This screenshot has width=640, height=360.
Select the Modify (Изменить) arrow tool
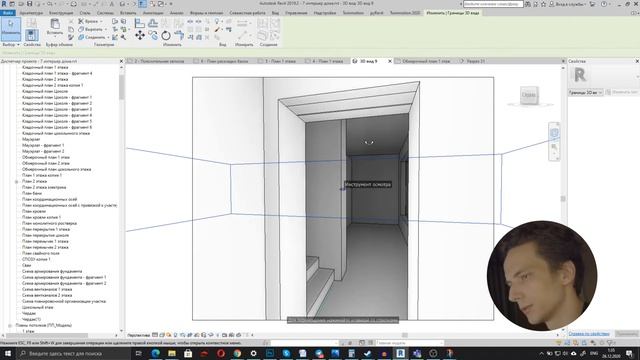point(11,28)
